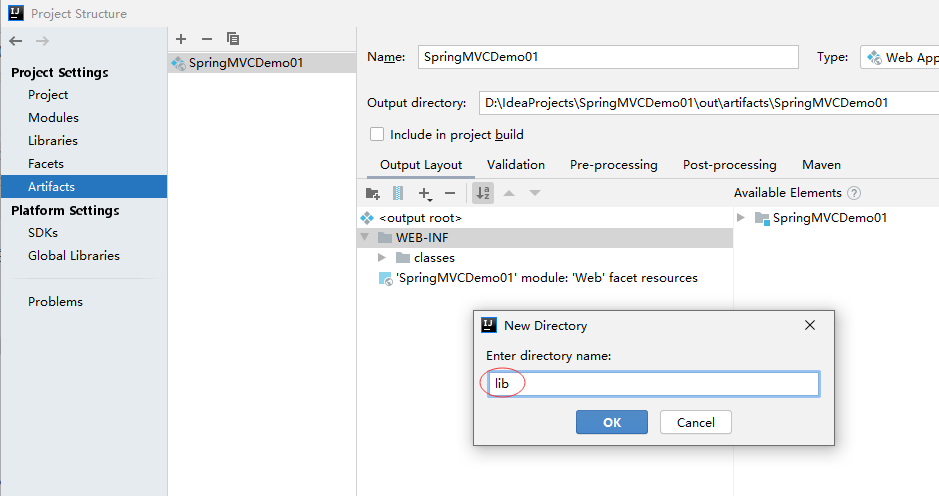This screenshot has width=939, height=496.
Task: Expand SpringMVCDemo01 under Available Elements
Action: [741, 218]
